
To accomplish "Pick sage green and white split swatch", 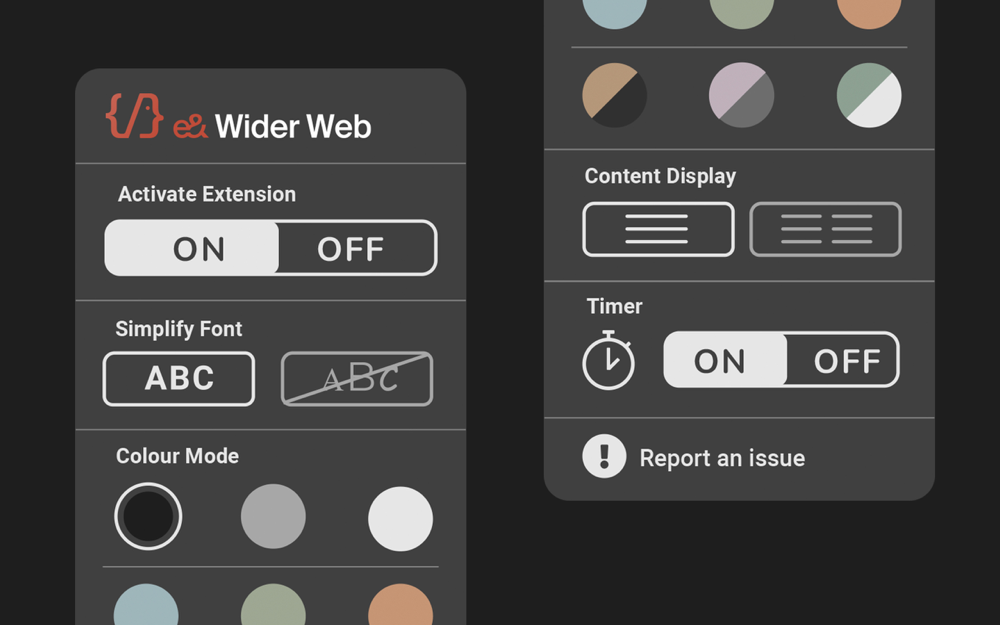I will (869, 96).
